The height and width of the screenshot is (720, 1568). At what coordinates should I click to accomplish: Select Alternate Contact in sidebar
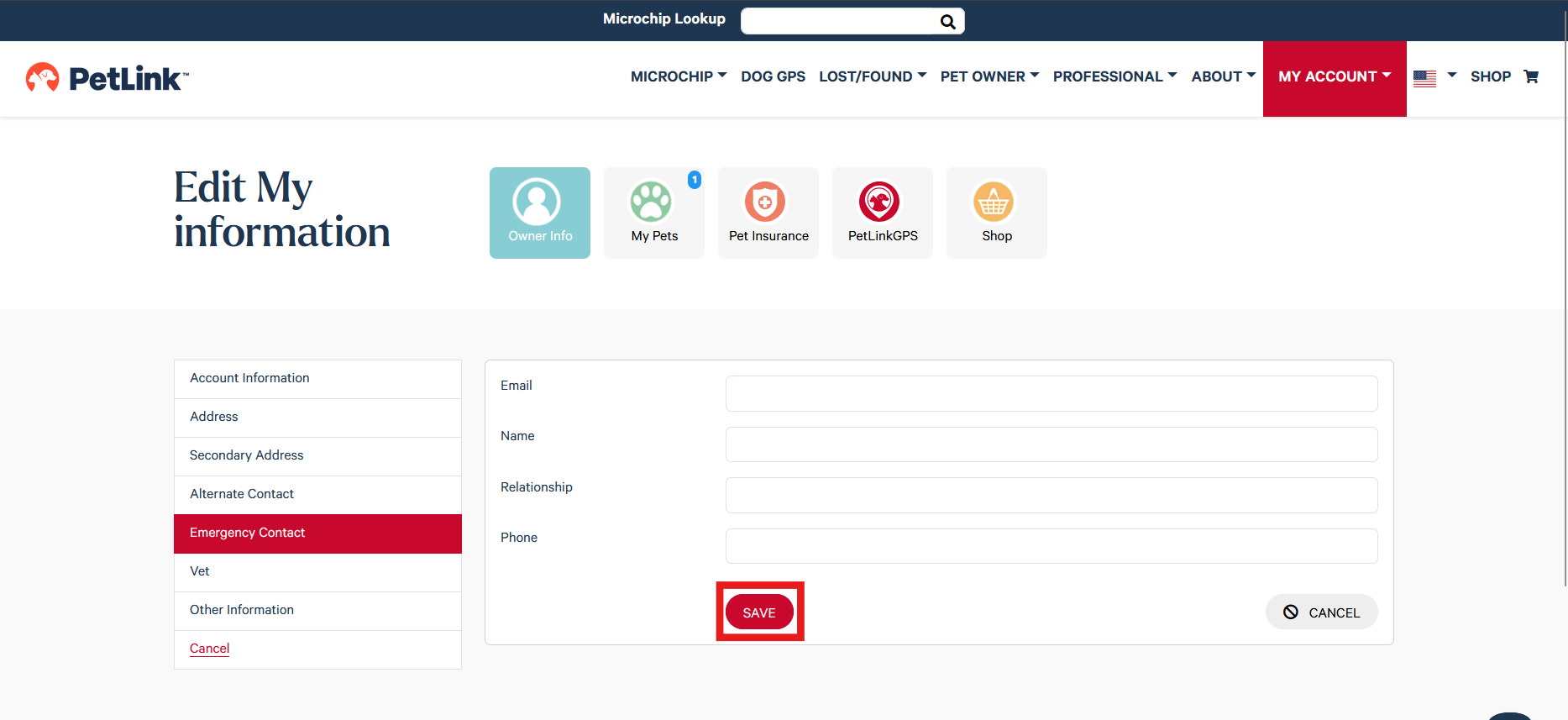317,495
